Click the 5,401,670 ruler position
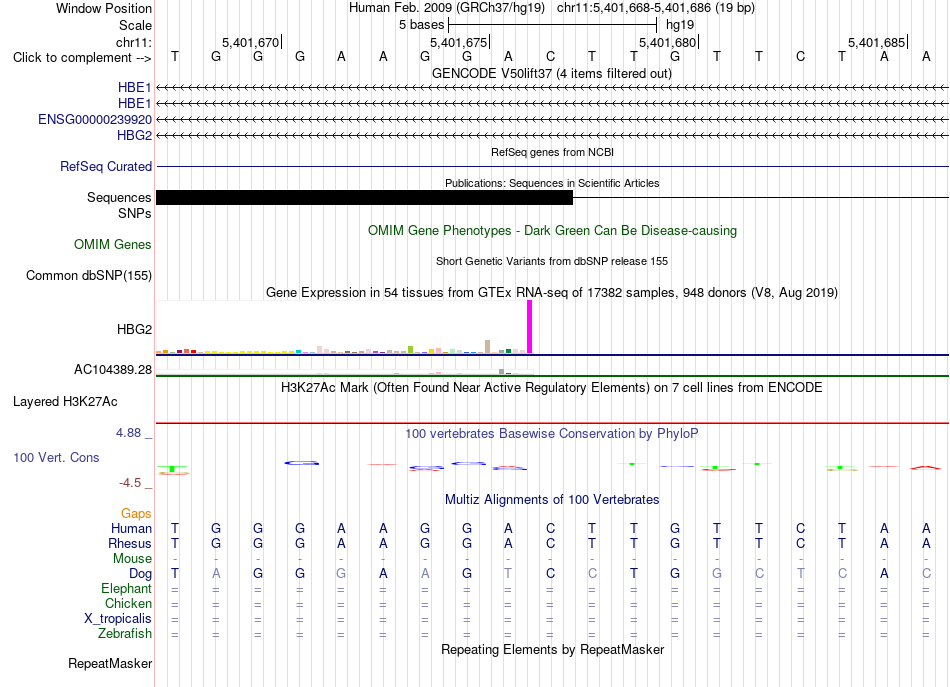The image size is (950, 687). pos(250,42)
